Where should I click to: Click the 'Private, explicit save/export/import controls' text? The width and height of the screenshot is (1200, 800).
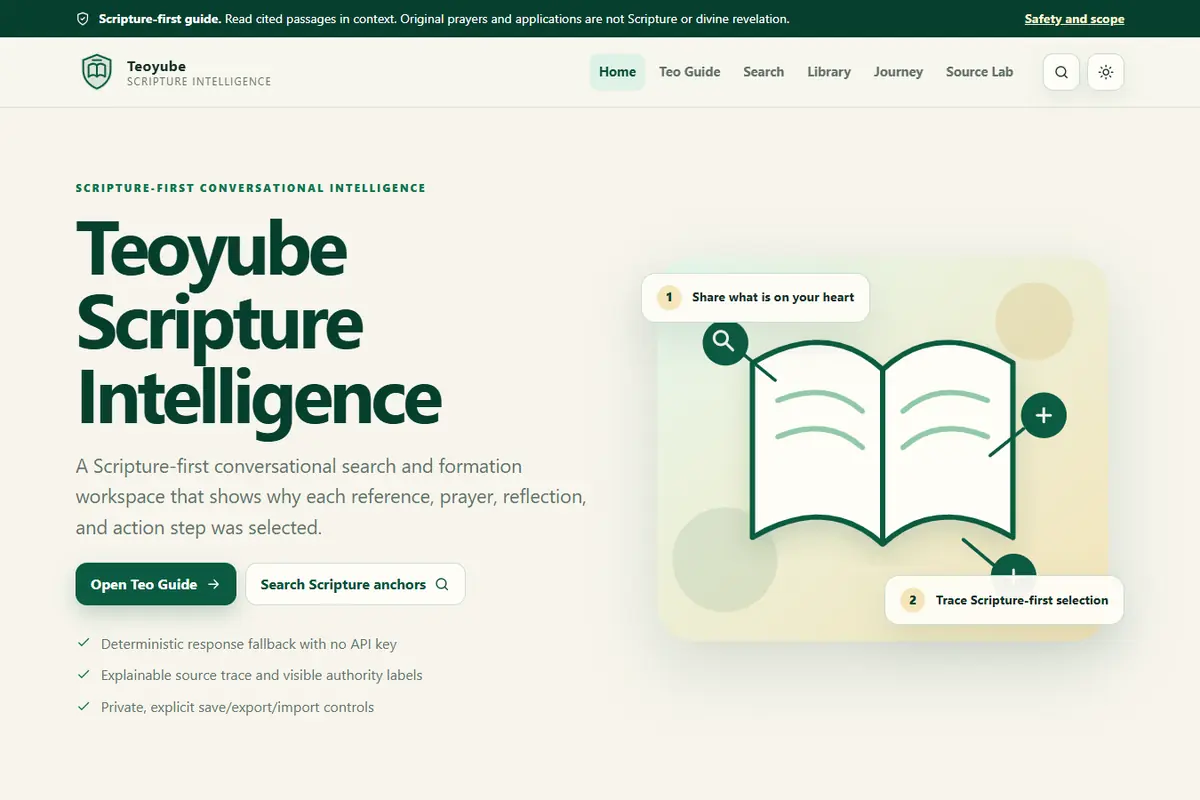[237, 707]
